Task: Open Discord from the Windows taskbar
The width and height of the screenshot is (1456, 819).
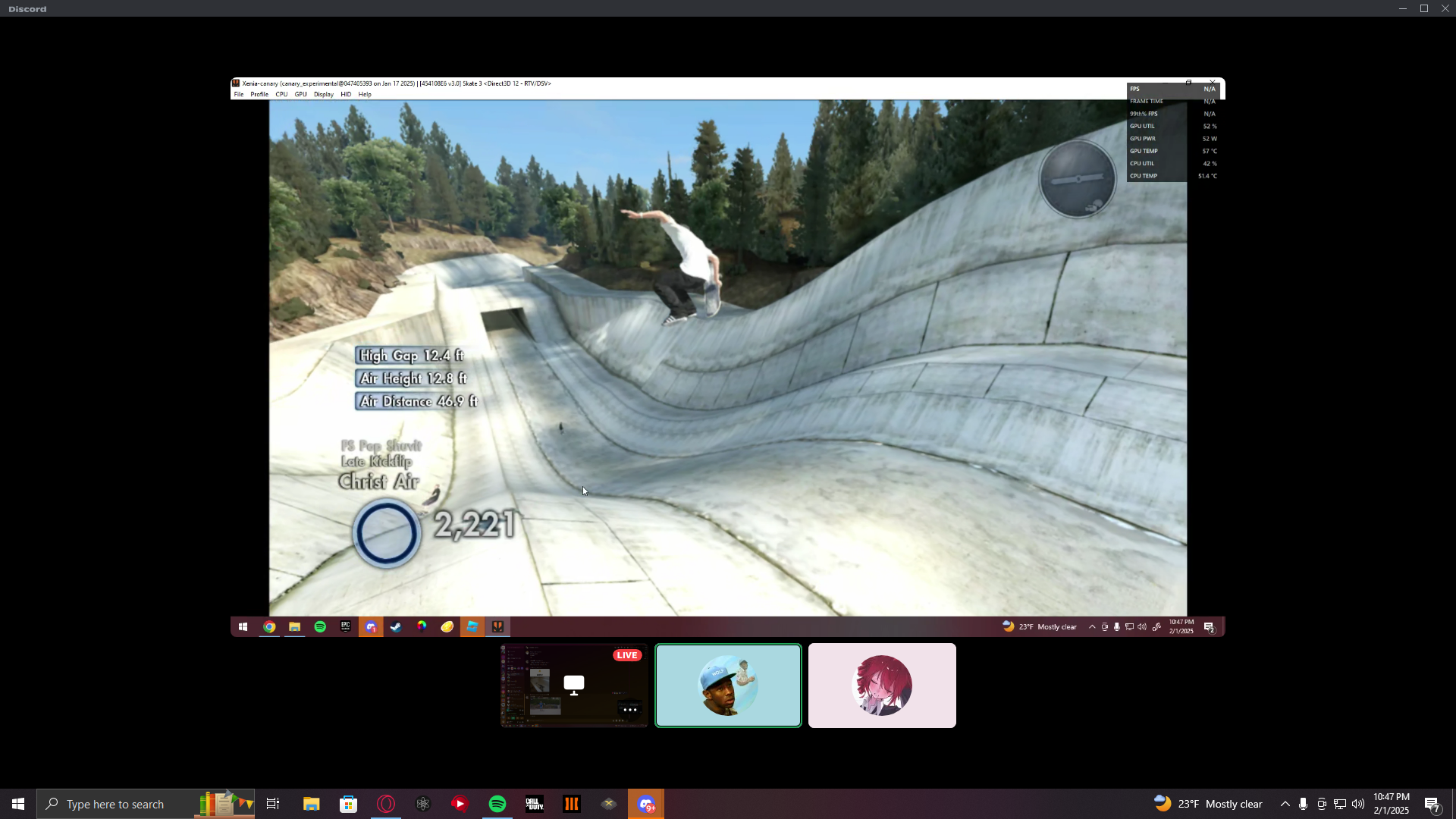Action: pos(646,804)
